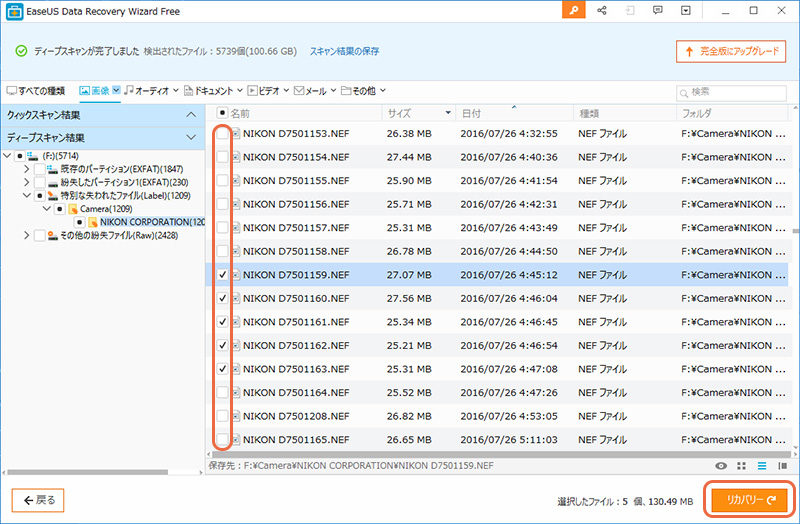Screen dimensions: 800x524
Task: Click the 27.56 MB size cell
Action: coord(409,298)
